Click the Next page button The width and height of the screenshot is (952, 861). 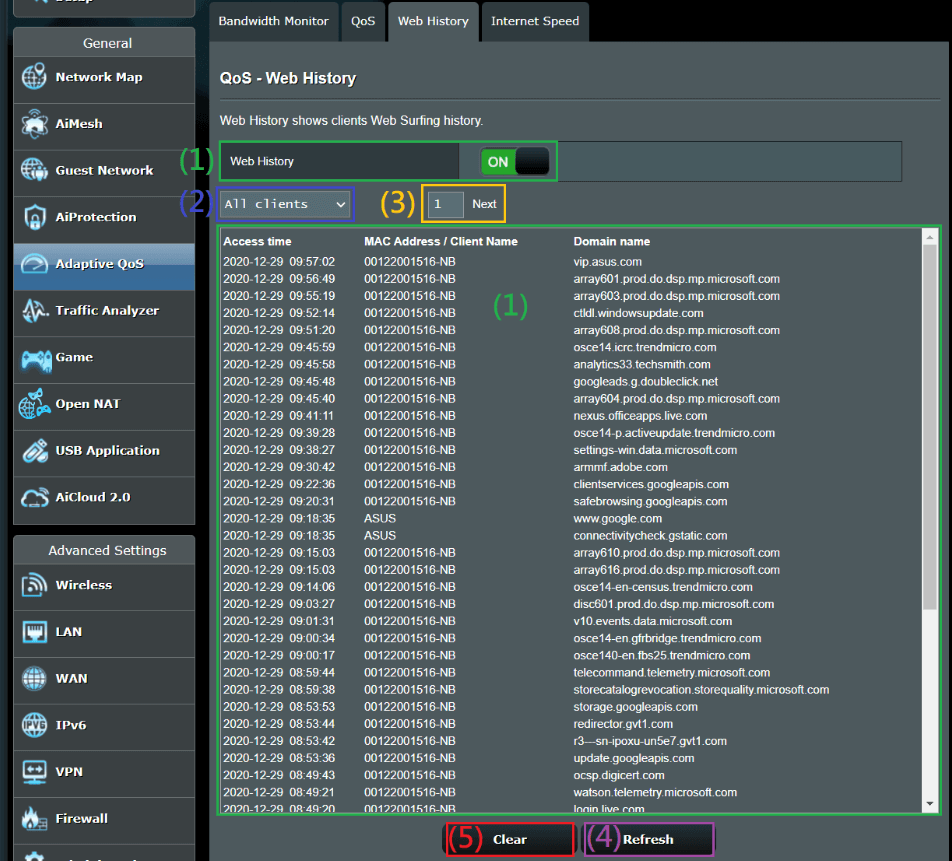point(484,204)
